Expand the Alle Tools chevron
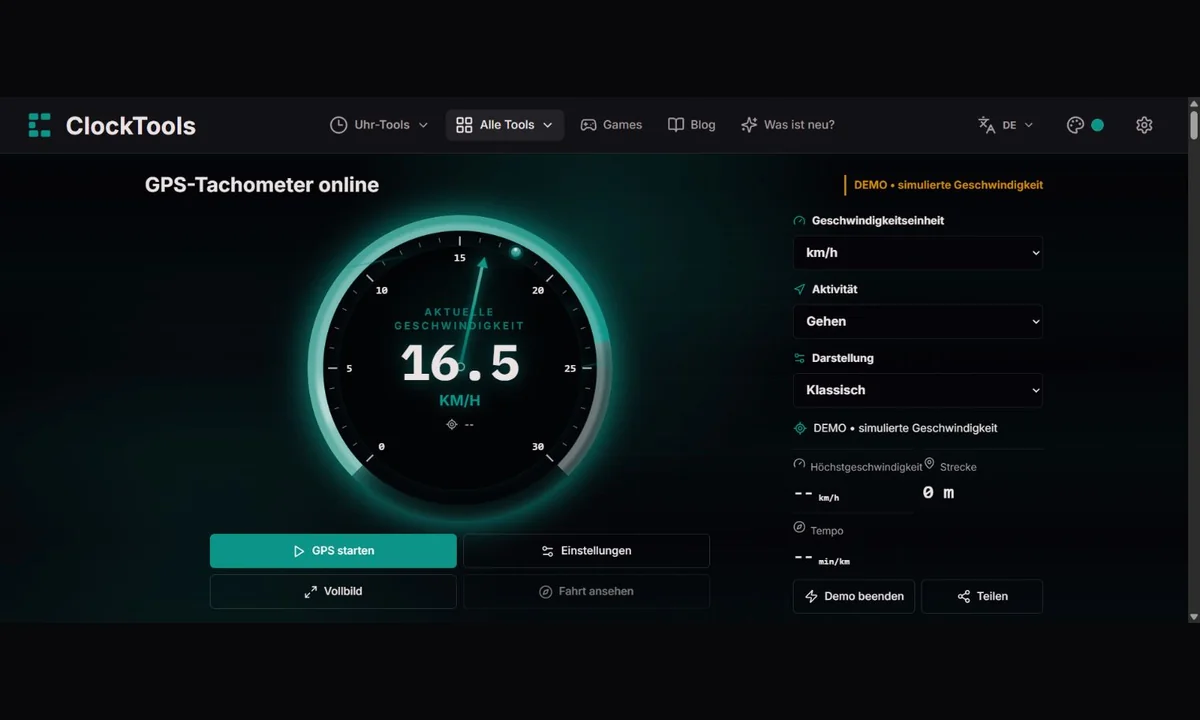The image size is (1200, 720). coord(548,125)
